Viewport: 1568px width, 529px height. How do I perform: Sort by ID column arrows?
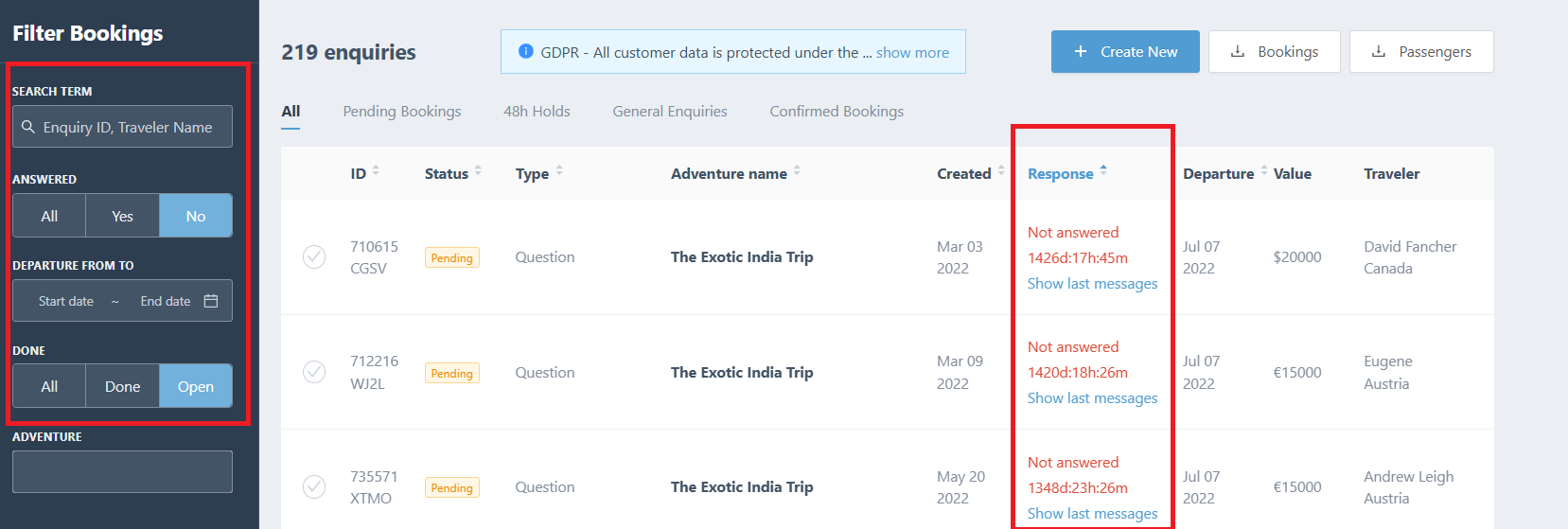[x=376, y=171]
